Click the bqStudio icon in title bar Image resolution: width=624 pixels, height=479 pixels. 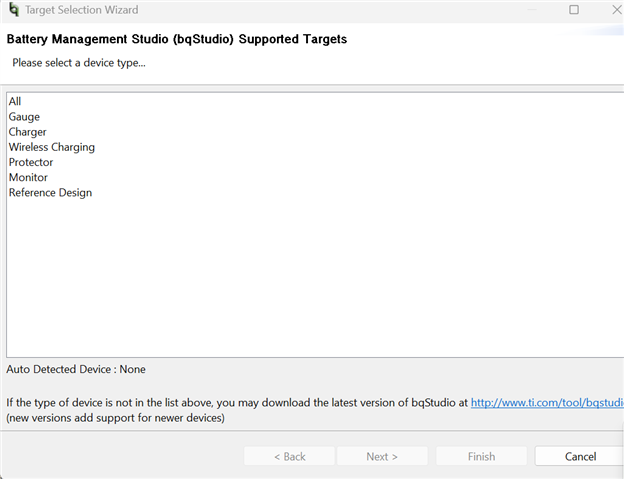click(x=14, y=10)
